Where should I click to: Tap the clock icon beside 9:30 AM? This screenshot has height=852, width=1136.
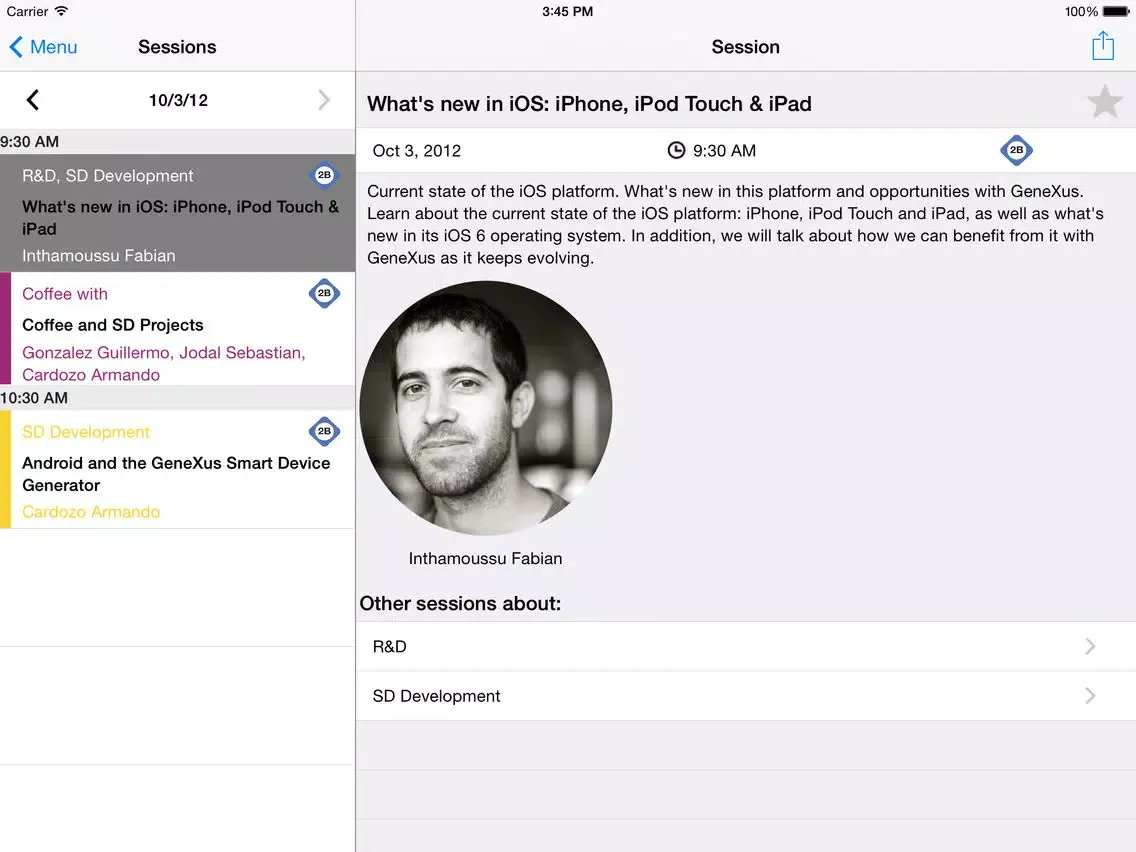(676, 151)
